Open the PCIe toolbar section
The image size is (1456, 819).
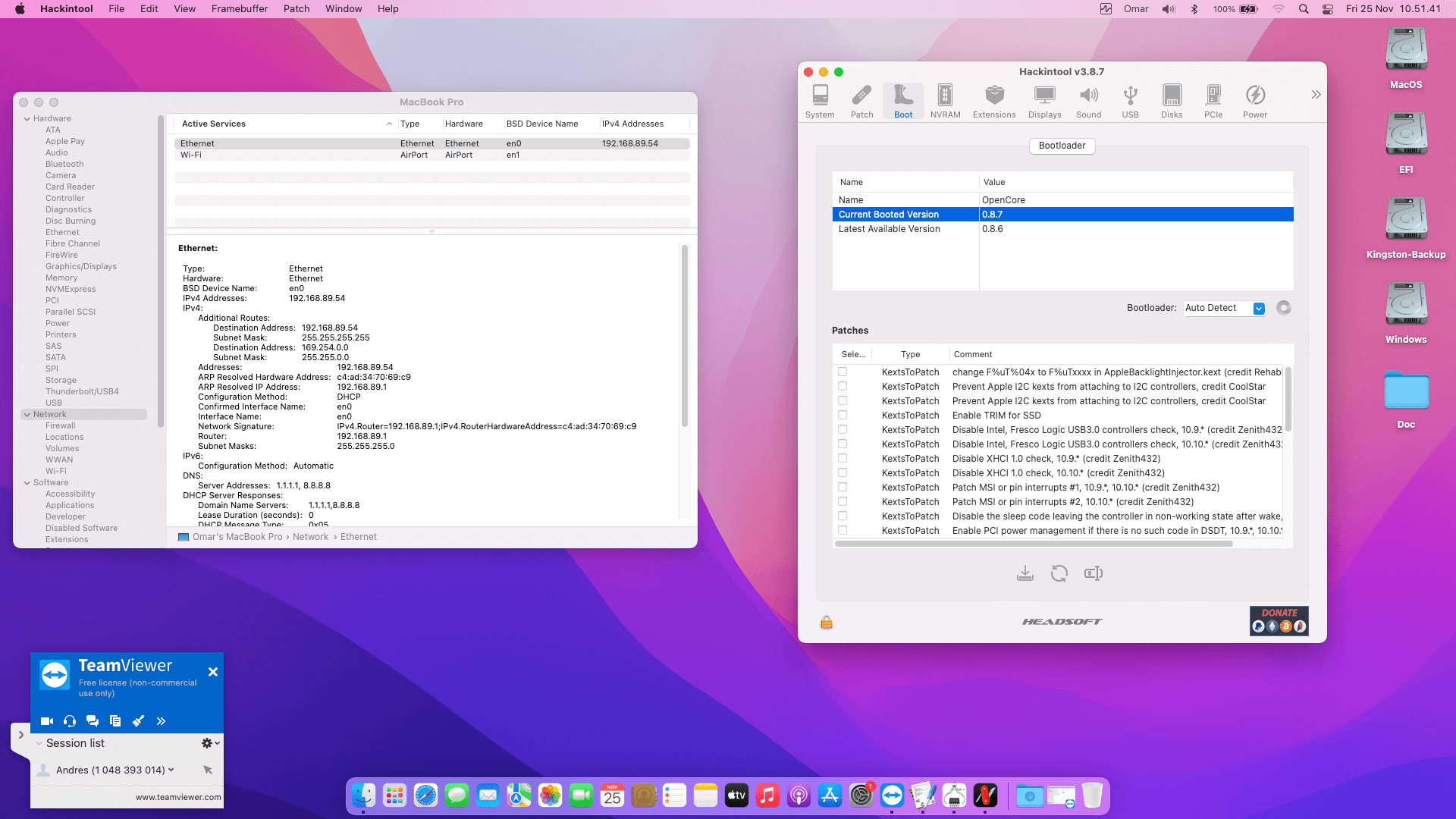point(1213,101)
